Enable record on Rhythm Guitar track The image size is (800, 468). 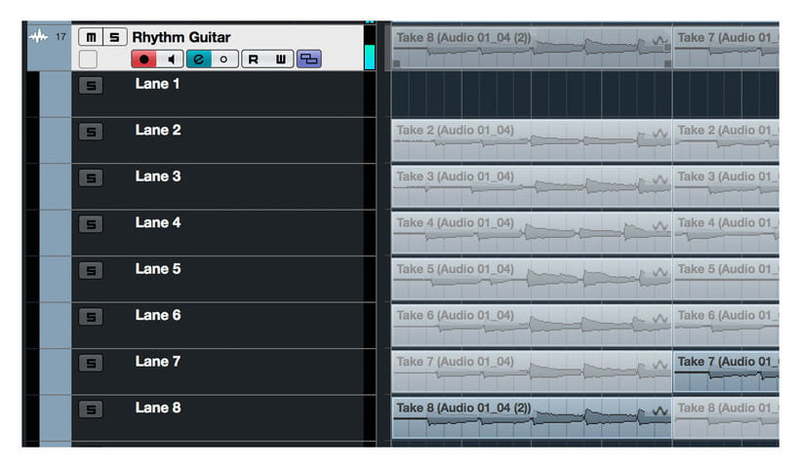tap(144, 59)
